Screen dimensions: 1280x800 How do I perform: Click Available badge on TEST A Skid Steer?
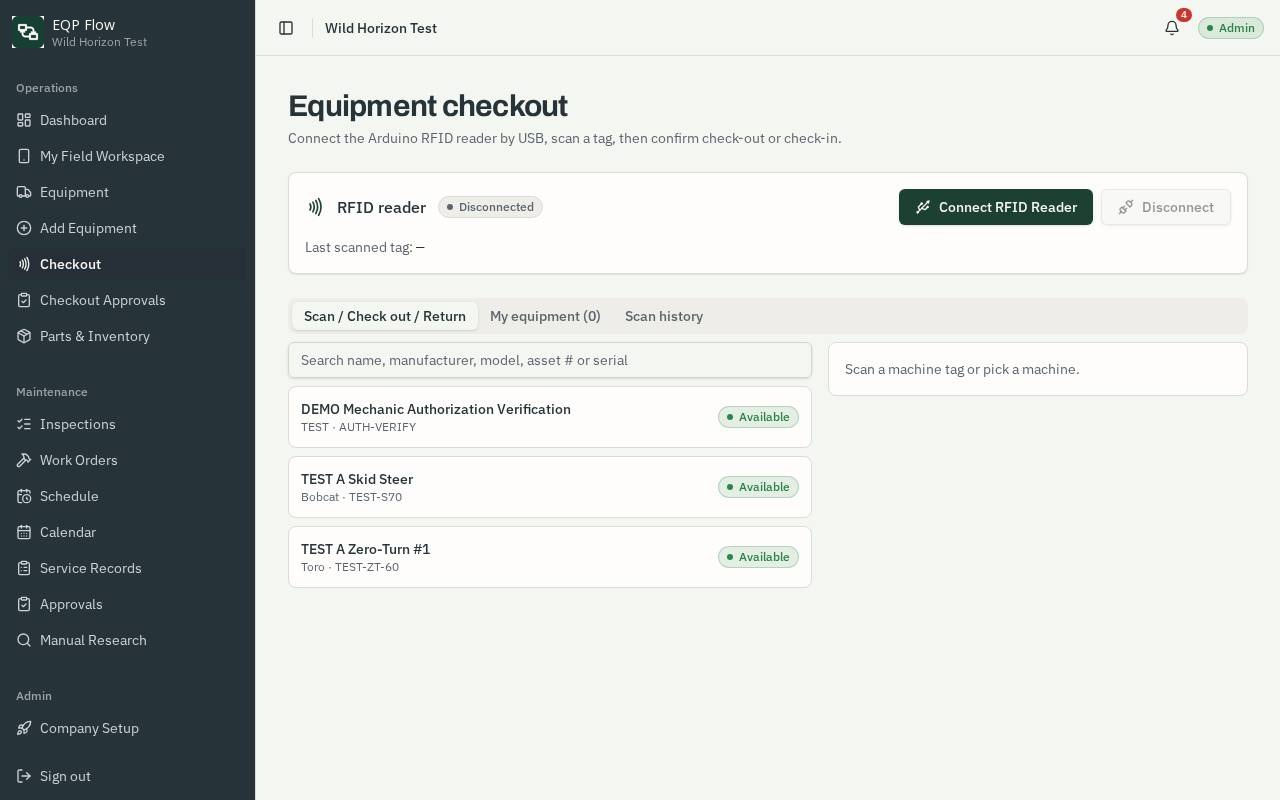point(758,487)
